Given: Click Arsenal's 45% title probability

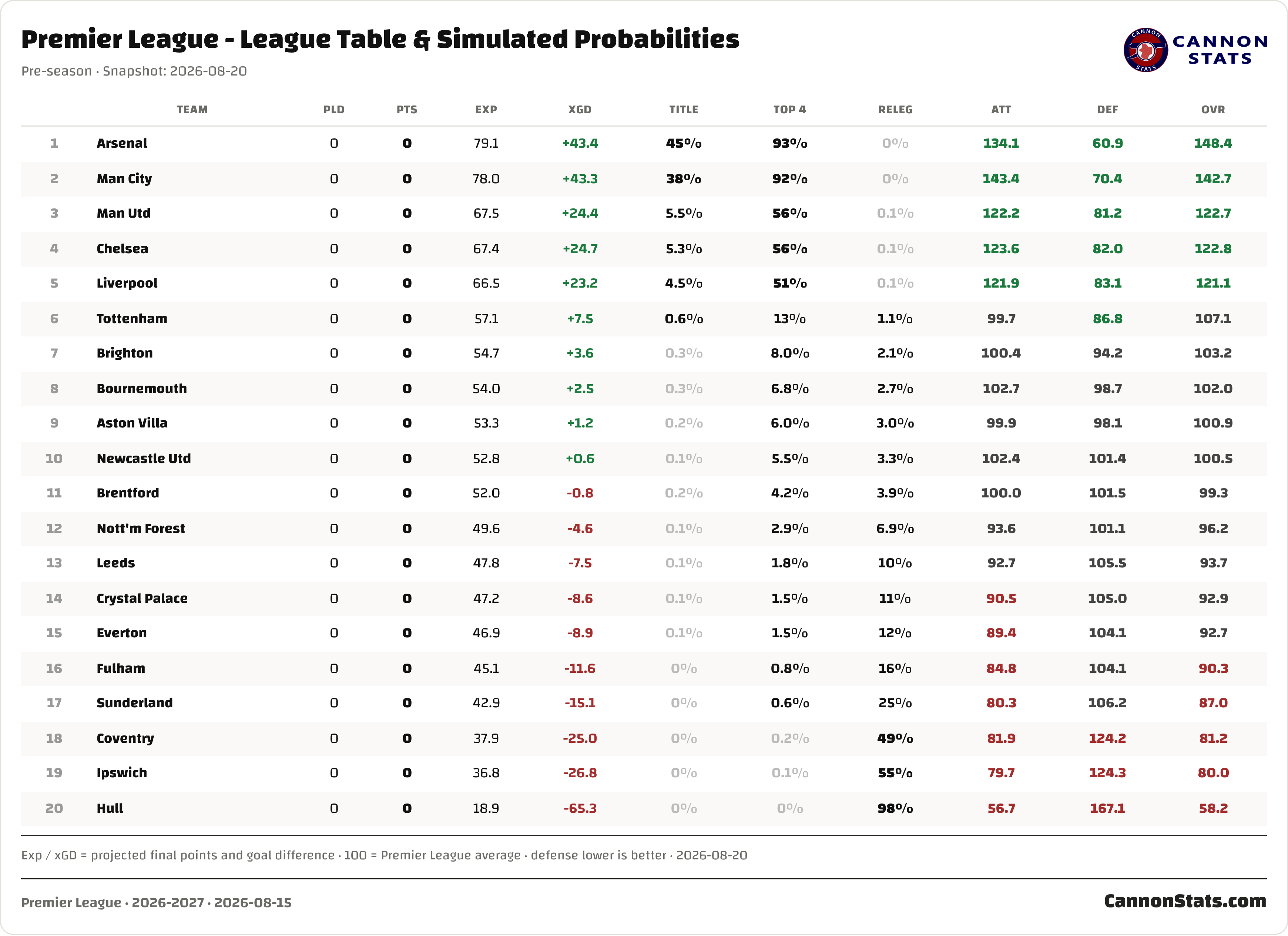Looking at the screenshot, I should pos(684,143).
